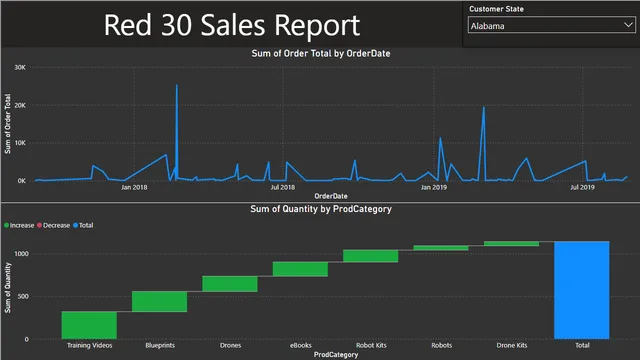The height and width of the screenshot is (360, 640).
Task: Select the Blueprints waterfall bar
Action: pyautogui.click(x=160, y=302)
